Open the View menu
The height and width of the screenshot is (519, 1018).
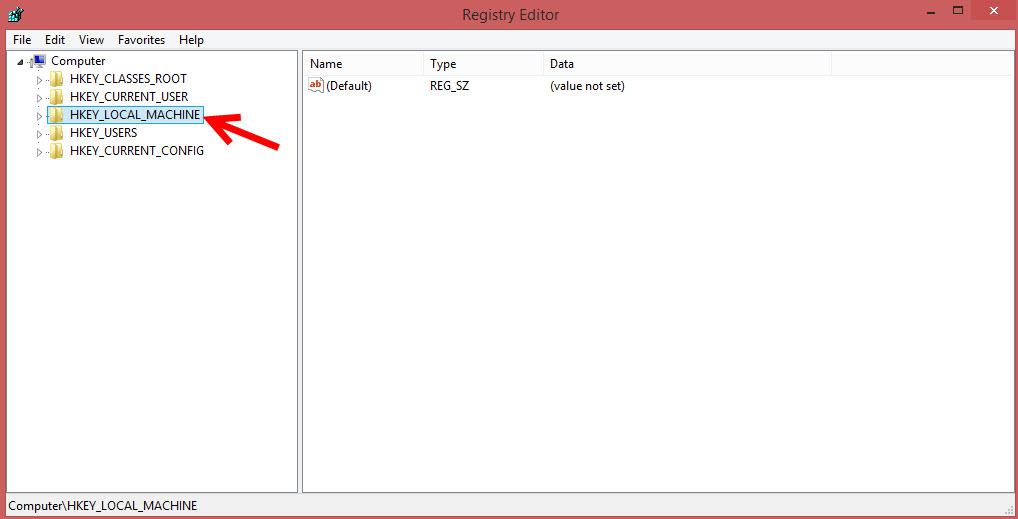point(92,40)
